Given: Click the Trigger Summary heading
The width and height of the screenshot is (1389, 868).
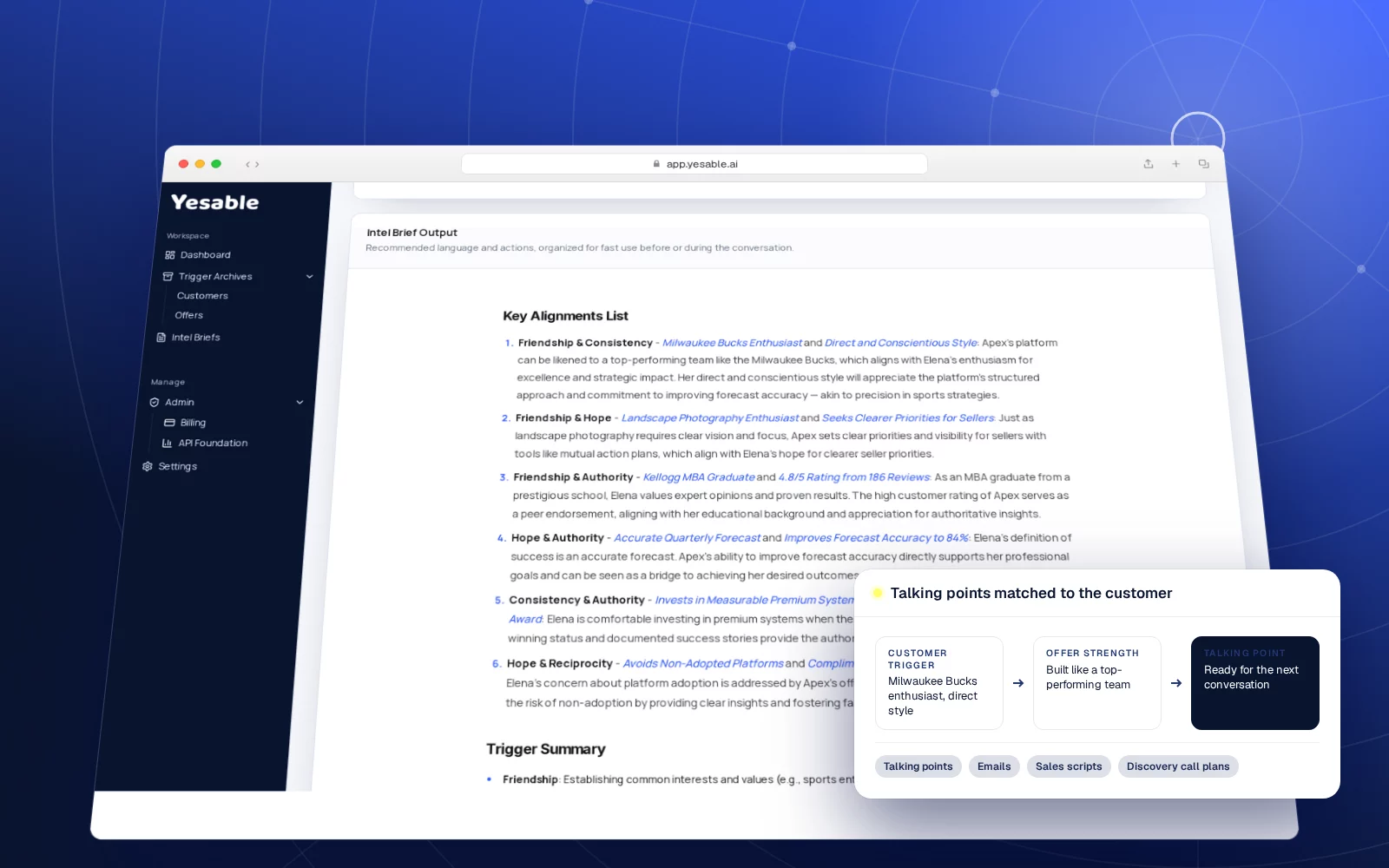Looking at the screenshot, I should 546,749.
